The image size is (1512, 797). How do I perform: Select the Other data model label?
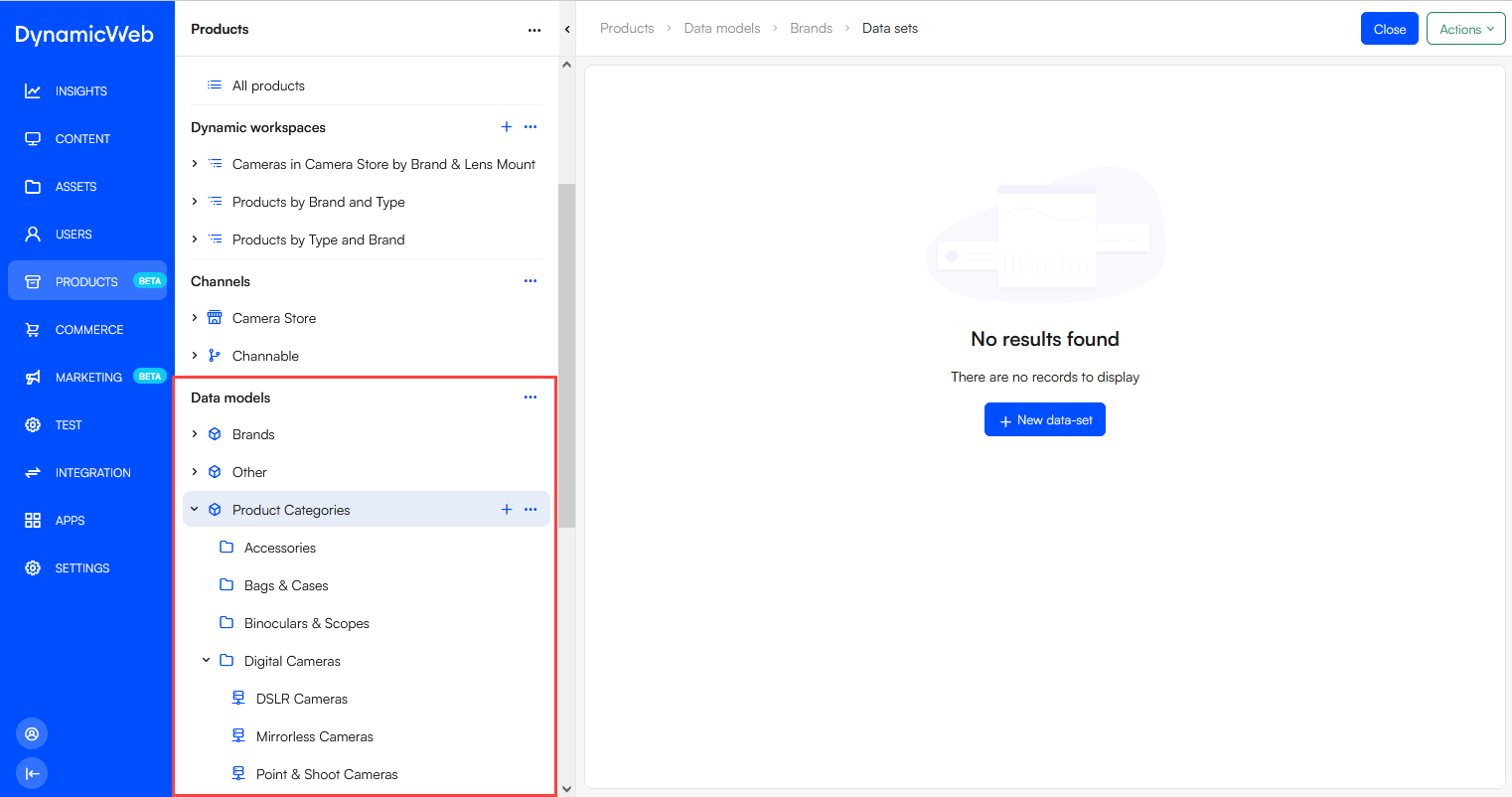(249, 472)
